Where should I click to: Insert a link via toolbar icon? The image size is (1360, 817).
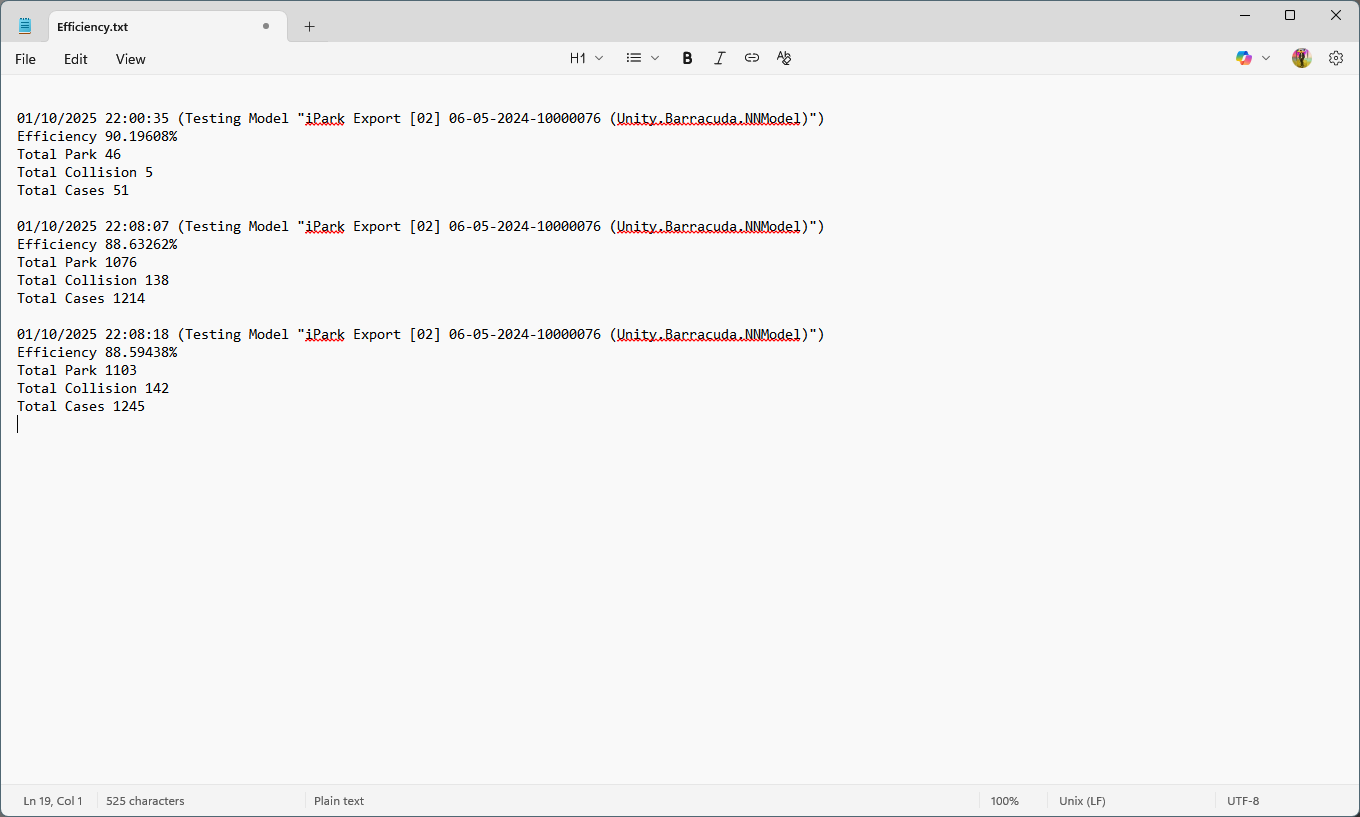pos(752,58)
